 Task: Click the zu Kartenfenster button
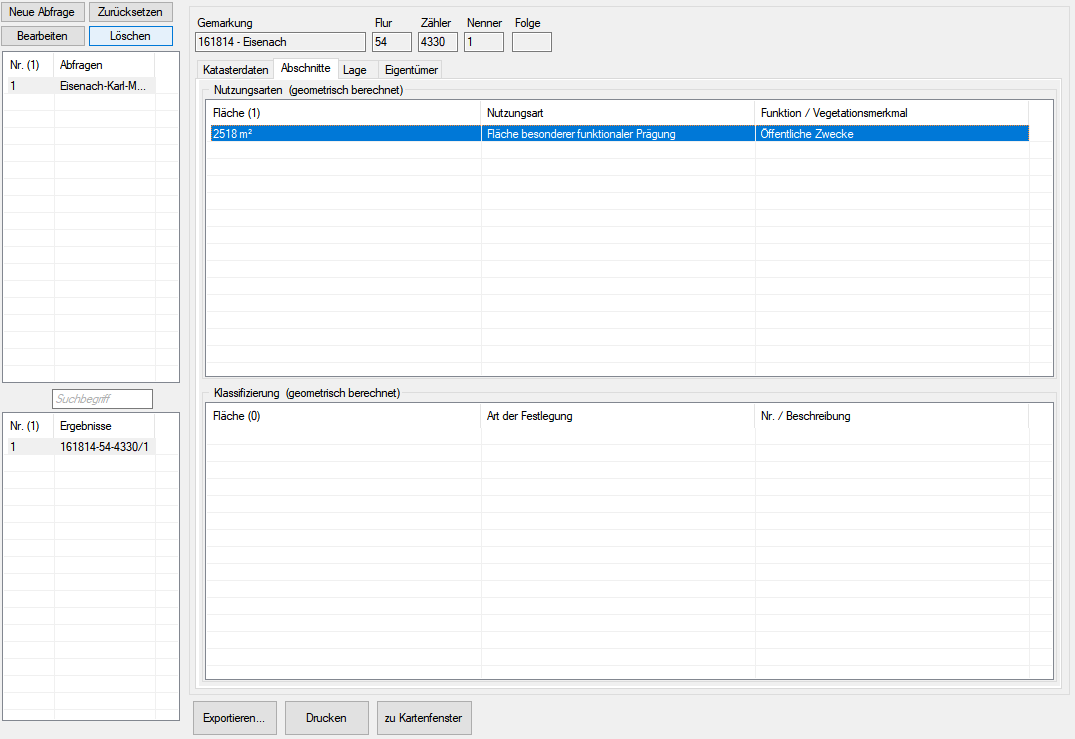(425, 718)
